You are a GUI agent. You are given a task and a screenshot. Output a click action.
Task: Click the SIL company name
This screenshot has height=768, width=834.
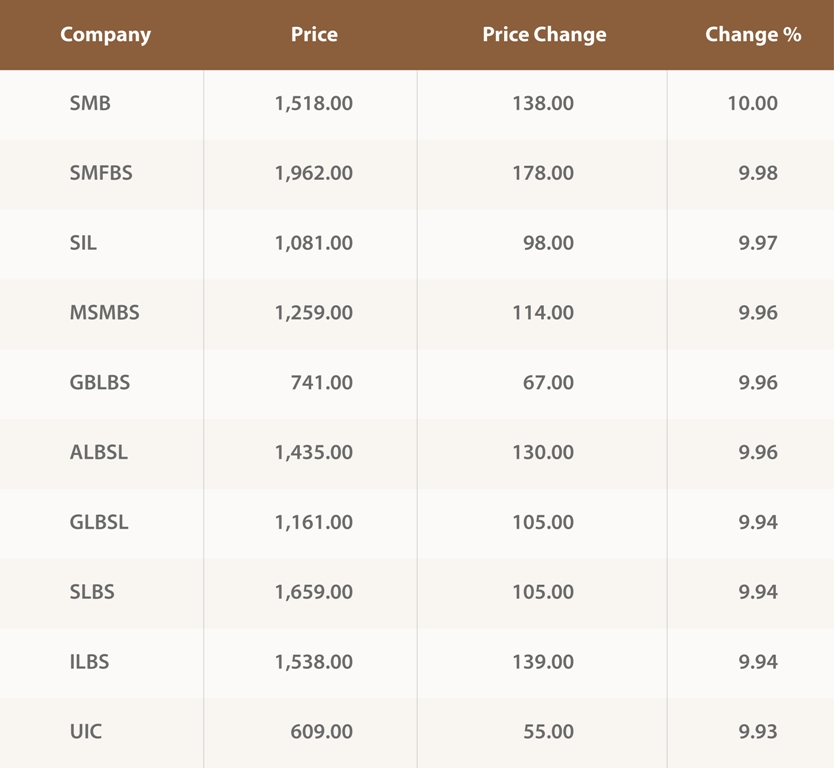84,243
